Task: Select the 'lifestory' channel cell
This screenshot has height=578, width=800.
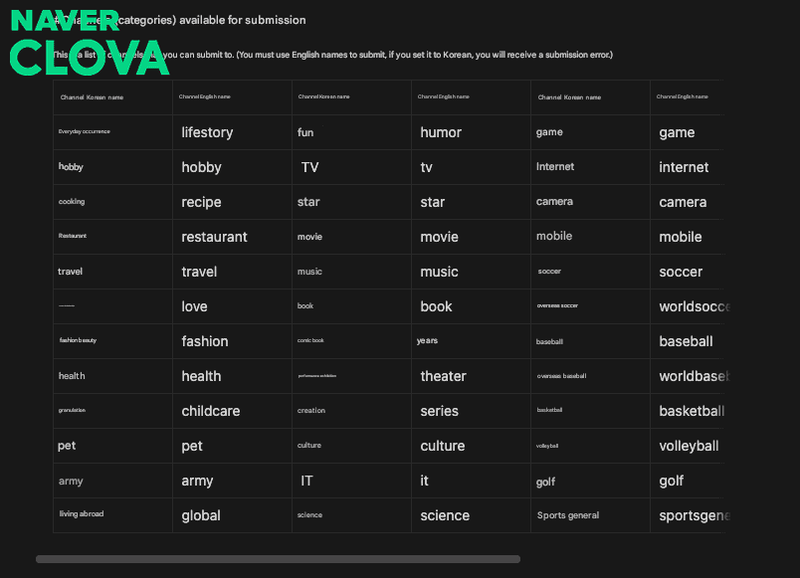Action: pos(232,132)
